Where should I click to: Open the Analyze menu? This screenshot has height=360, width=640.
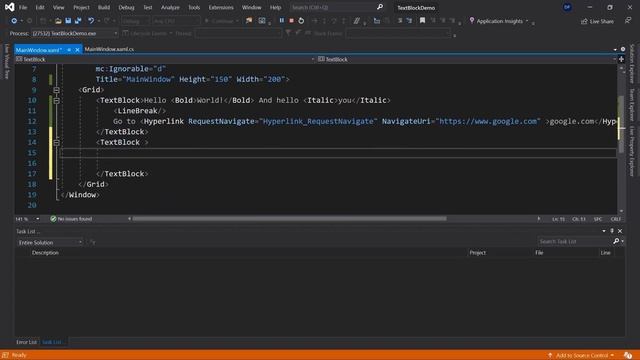click(170, 7)
